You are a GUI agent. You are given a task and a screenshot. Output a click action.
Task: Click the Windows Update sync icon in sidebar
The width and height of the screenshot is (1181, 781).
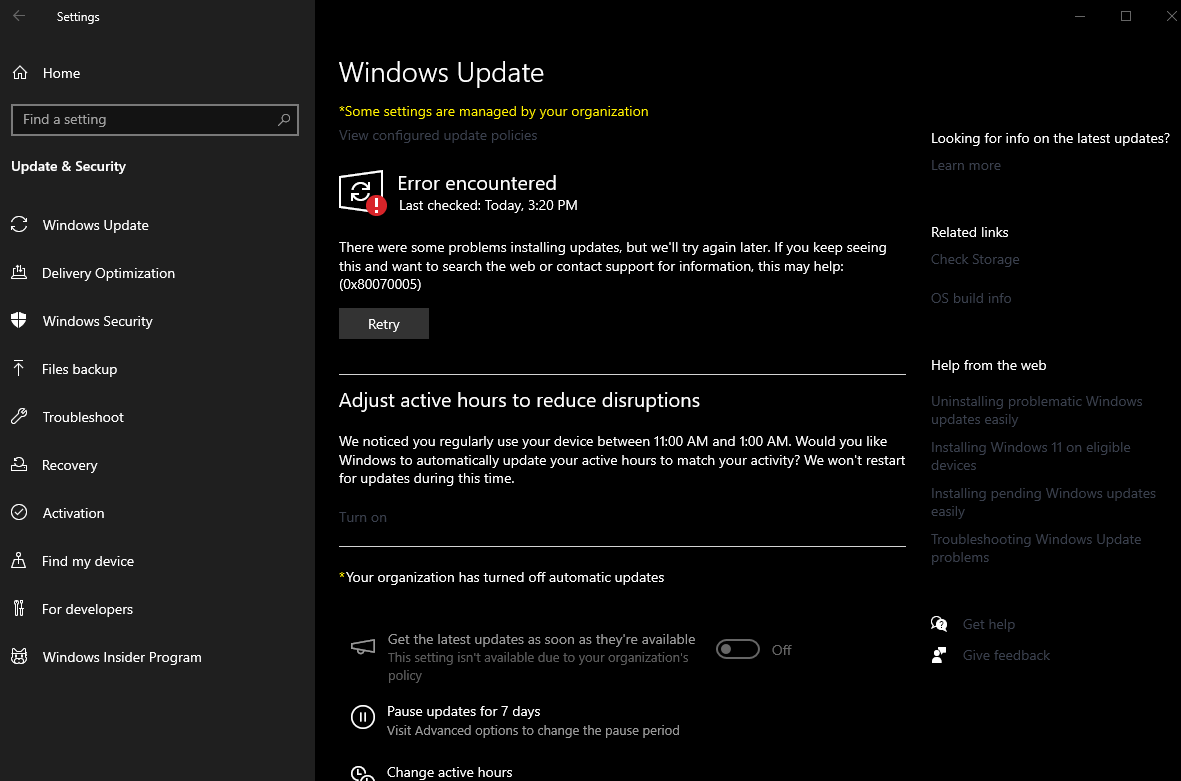click(20, 224)
